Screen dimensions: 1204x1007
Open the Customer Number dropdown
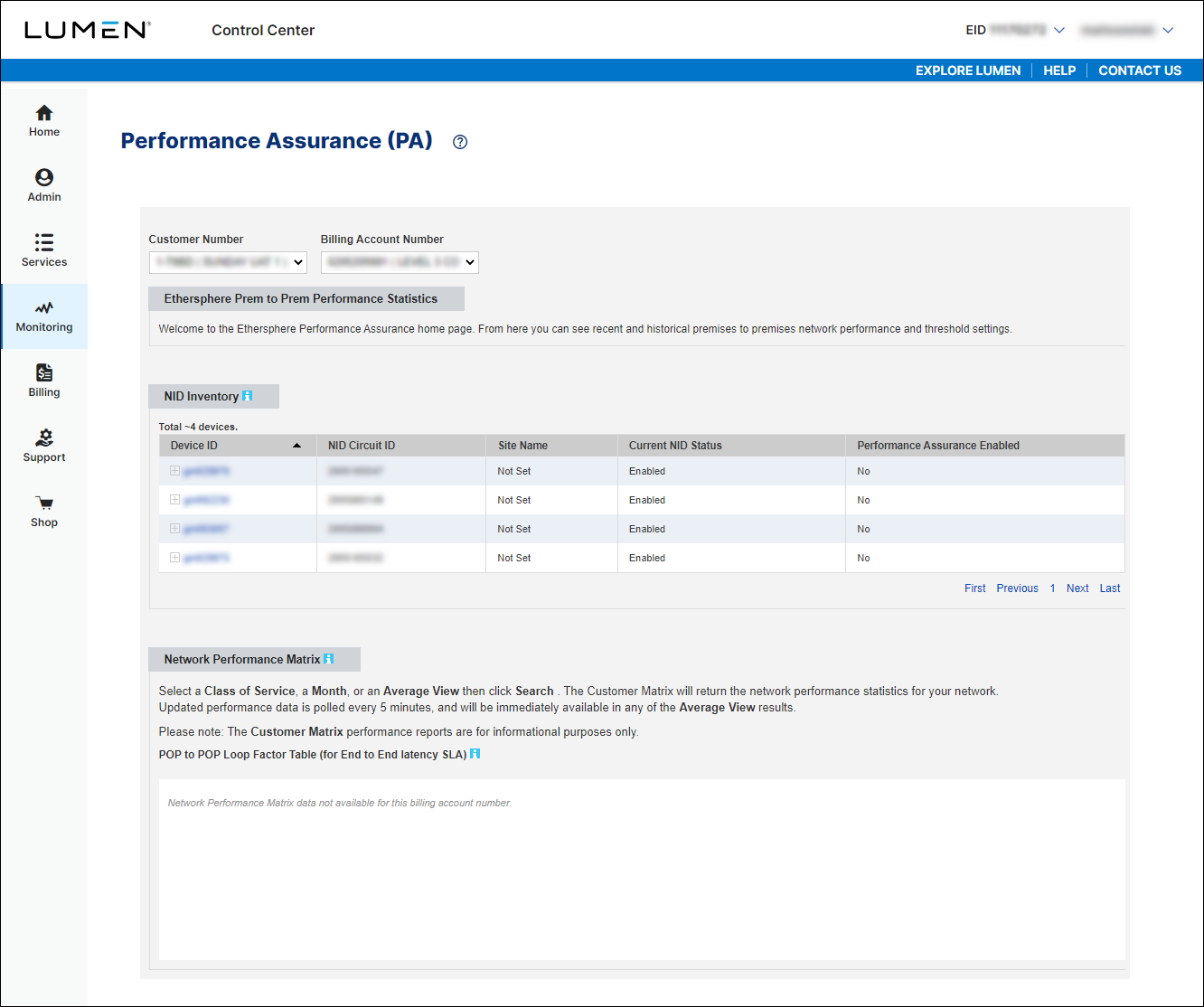coord(228,262)
